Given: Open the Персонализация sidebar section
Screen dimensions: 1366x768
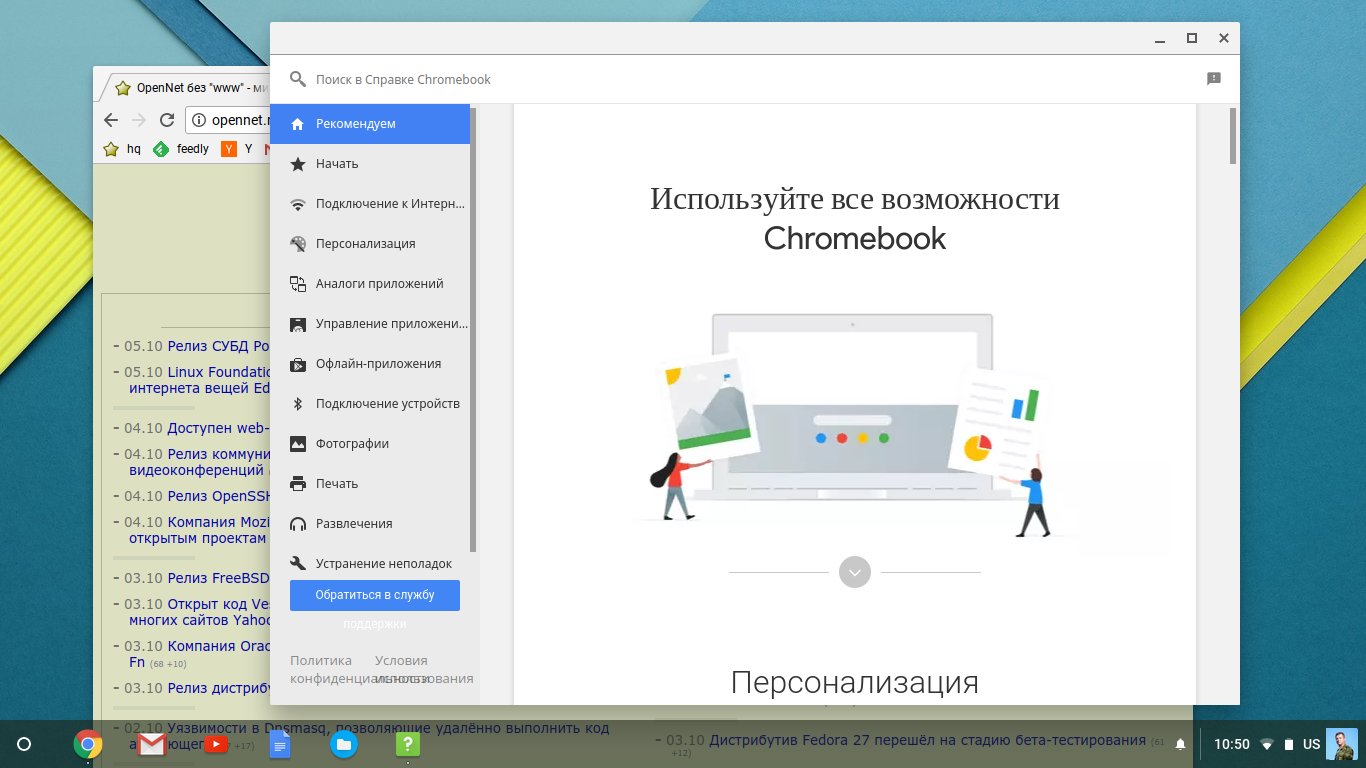Looking at the screenshot, I should 365,244.
